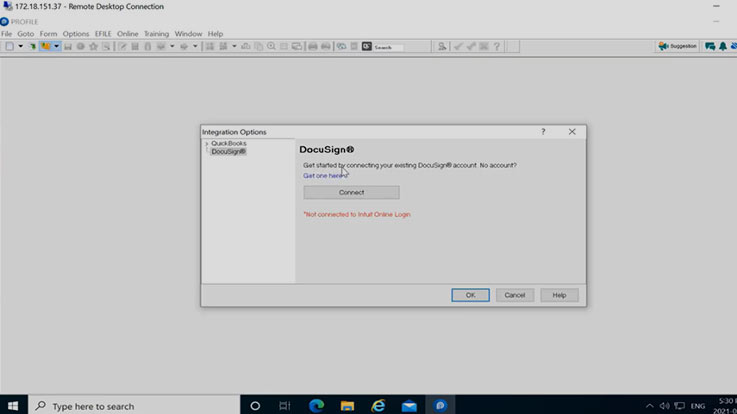This screenshot has height=414, width=737.
Task: Click the single checkmark toolbar icon
Action: point(458,46)
